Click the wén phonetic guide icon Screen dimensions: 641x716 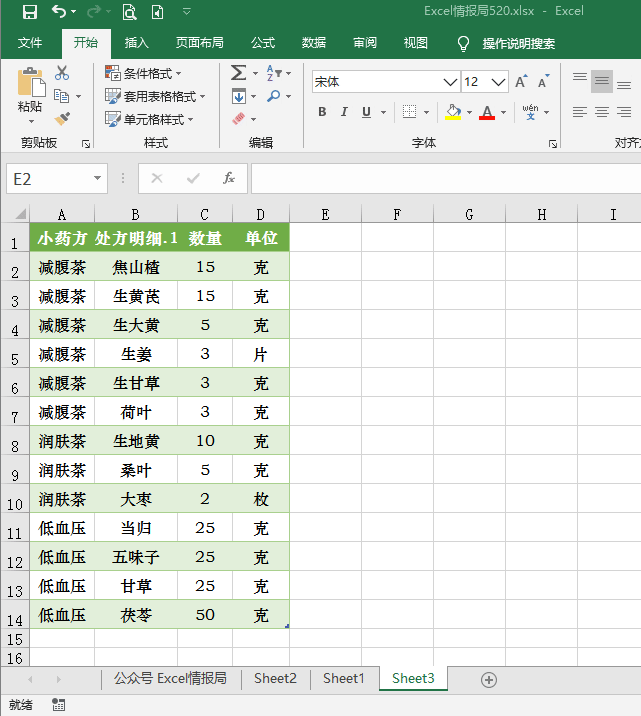(x=531, y=112)
